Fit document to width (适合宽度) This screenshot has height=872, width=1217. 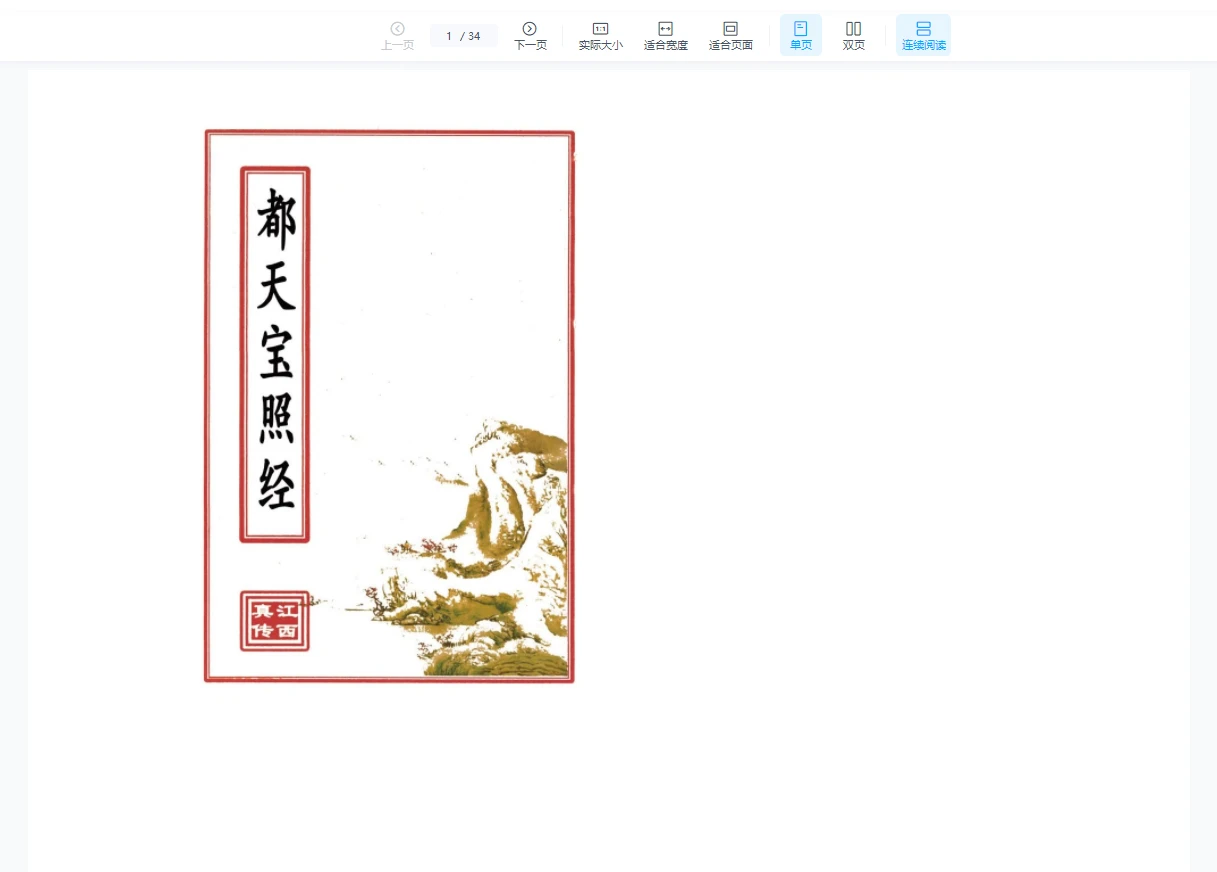(665, 35)
